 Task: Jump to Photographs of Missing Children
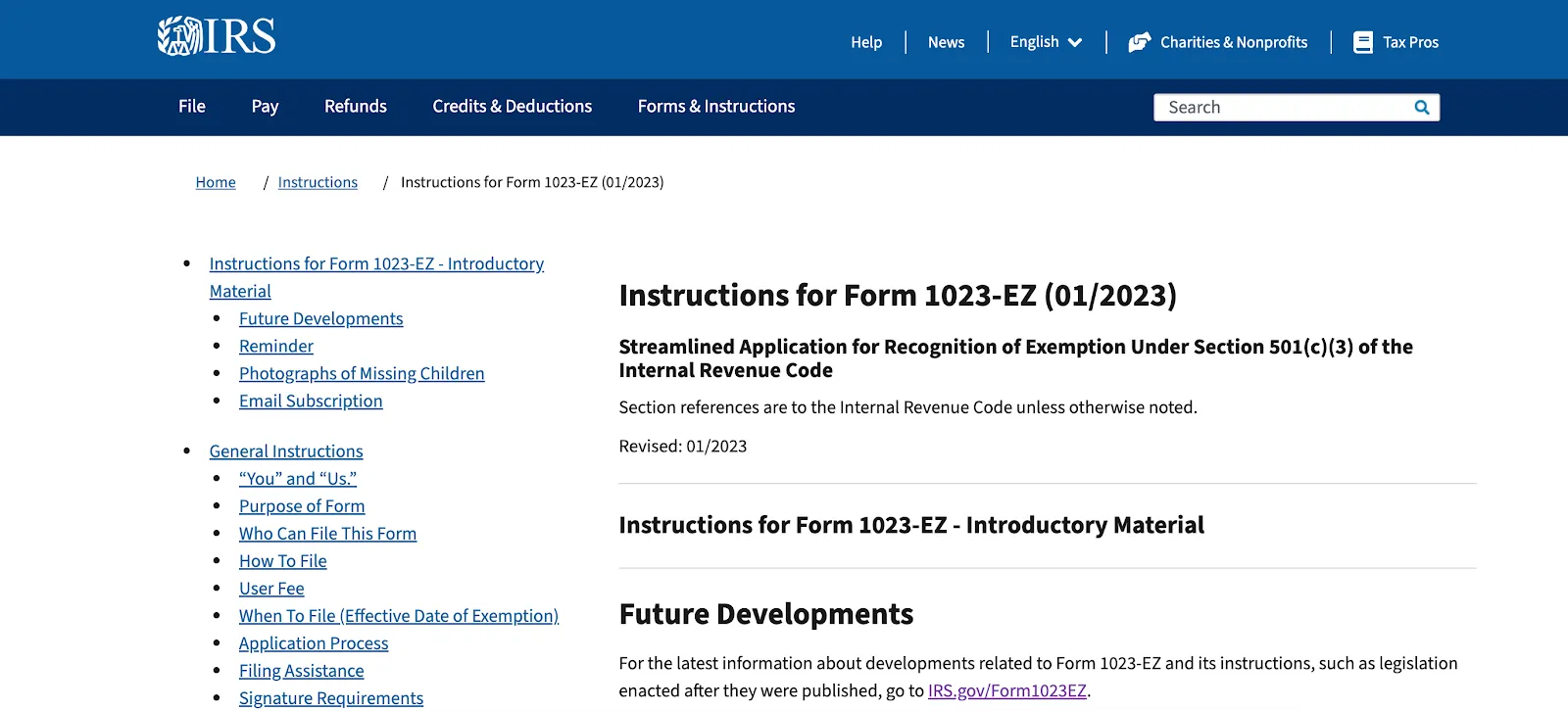pyautogui.click(x=362, y=373)
